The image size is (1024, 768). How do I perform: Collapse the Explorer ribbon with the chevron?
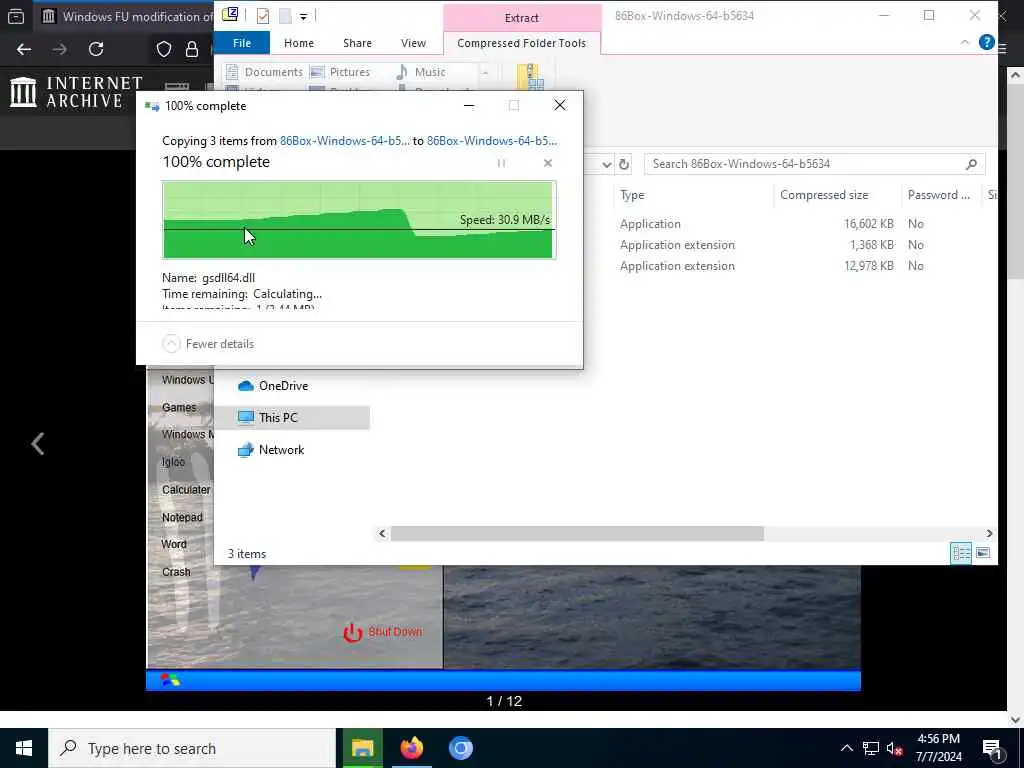pyautogui.click(x=965, y=42)
